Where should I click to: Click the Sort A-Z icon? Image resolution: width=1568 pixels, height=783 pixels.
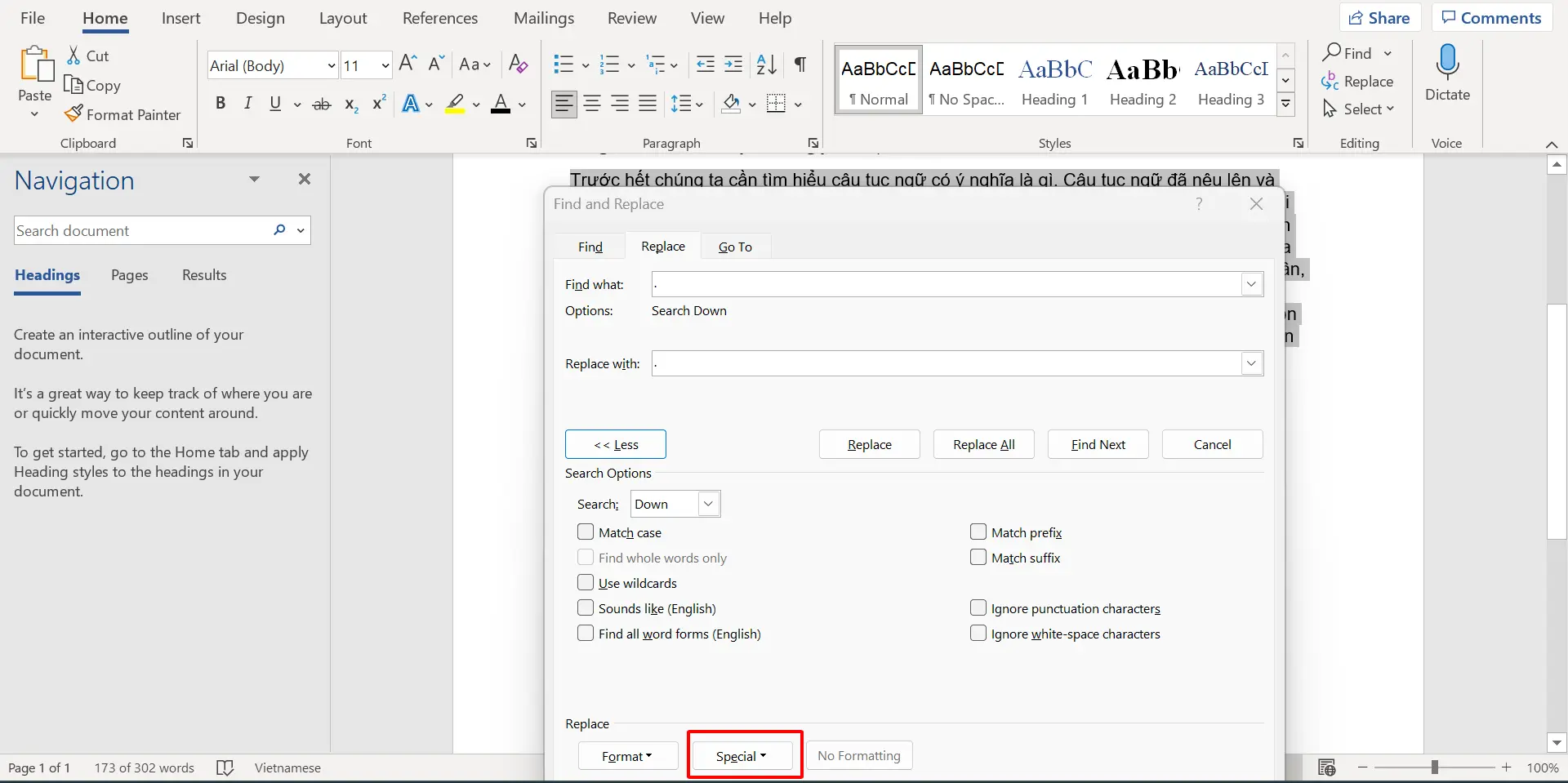click(x=766, y=65)
